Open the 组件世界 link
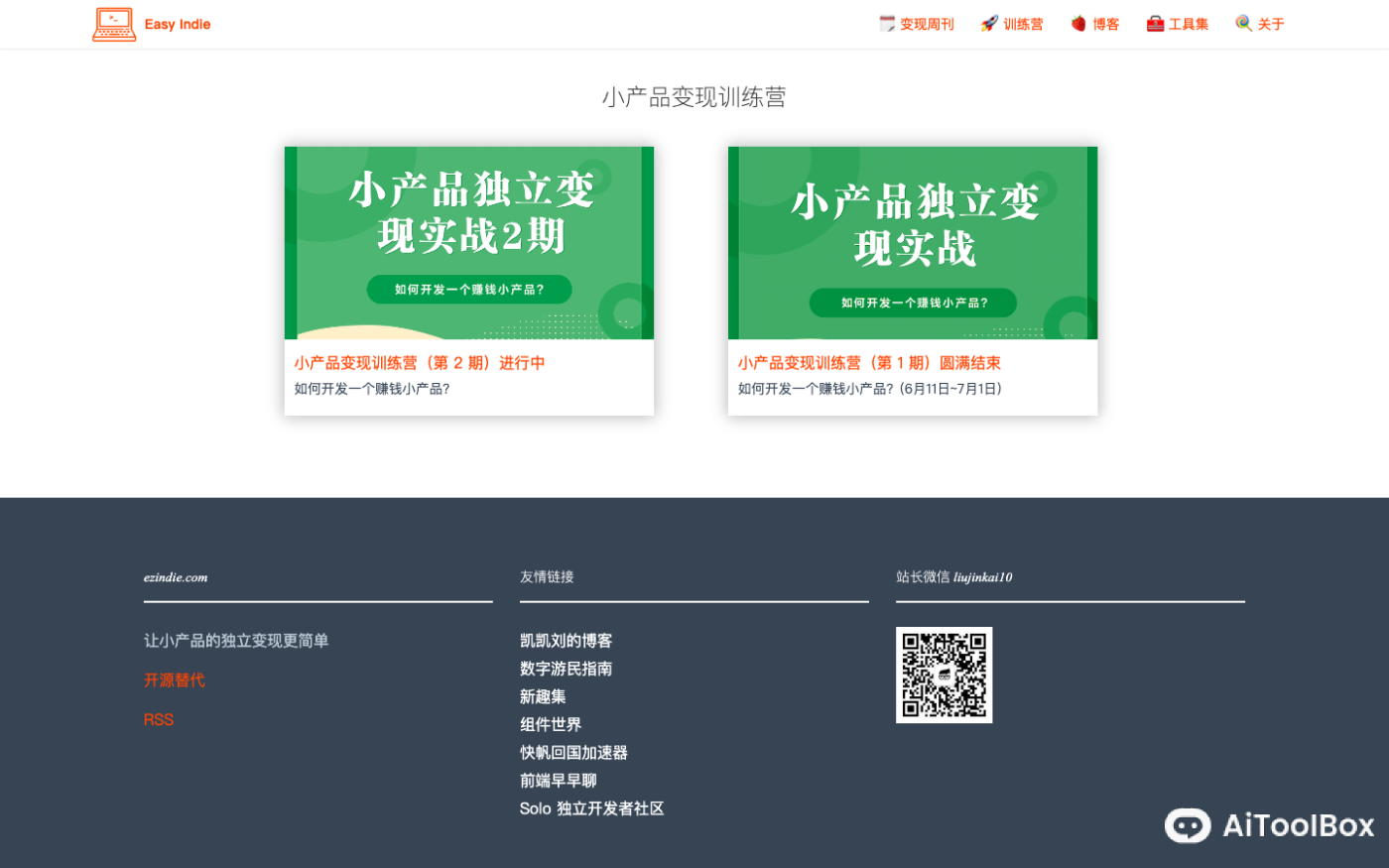Image resolution: width=1389 pixels, height=868 pixels. (x=550, y=724)
